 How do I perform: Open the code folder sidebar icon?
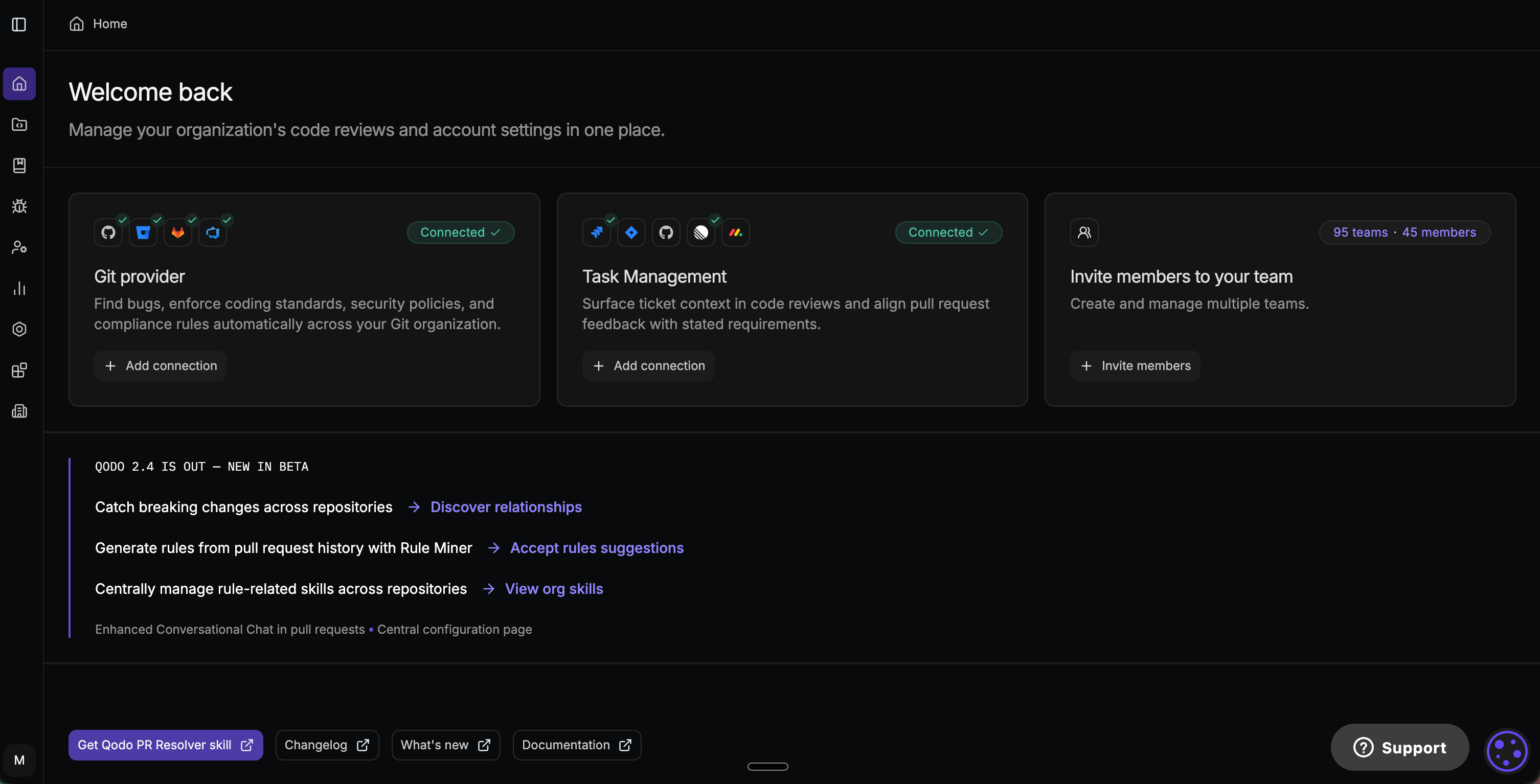(x=19, y=124)
